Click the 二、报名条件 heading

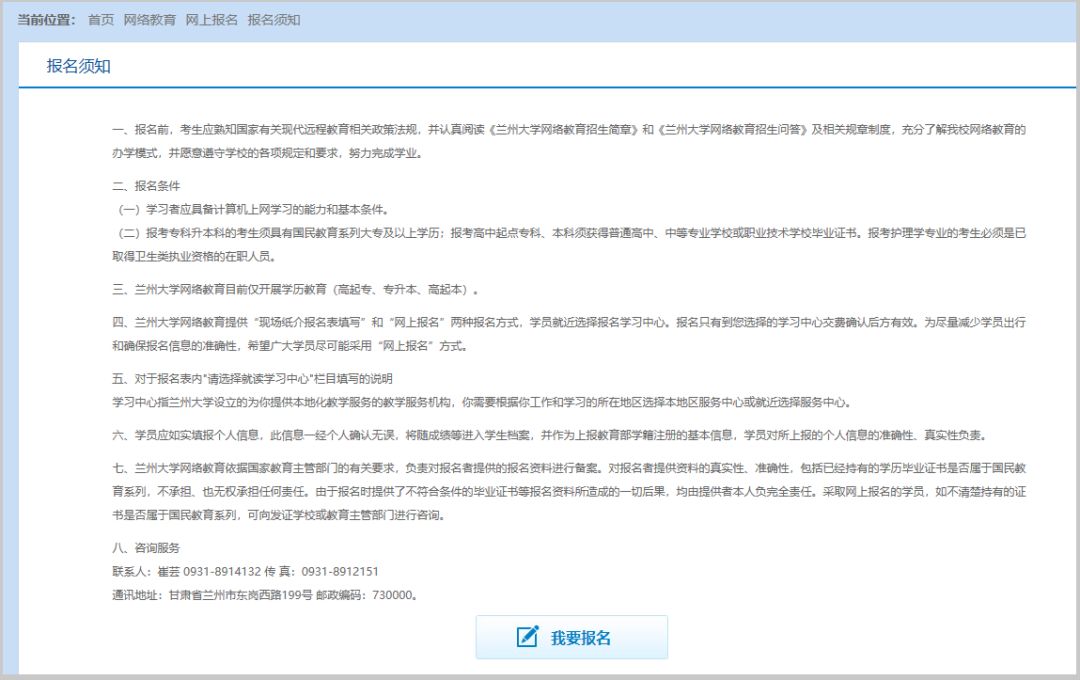tap(146, 186)
